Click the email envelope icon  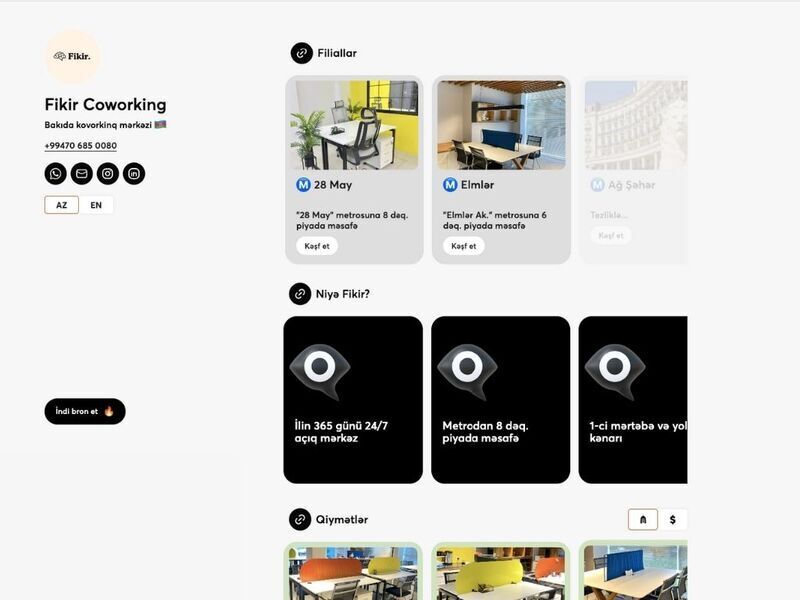pos(82,173)
